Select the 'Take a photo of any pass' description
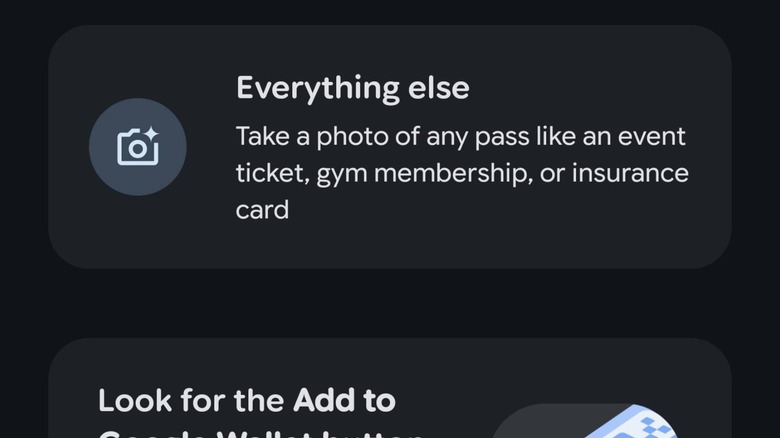This screenshot has height=438, width=780. (x=462, y=173)
